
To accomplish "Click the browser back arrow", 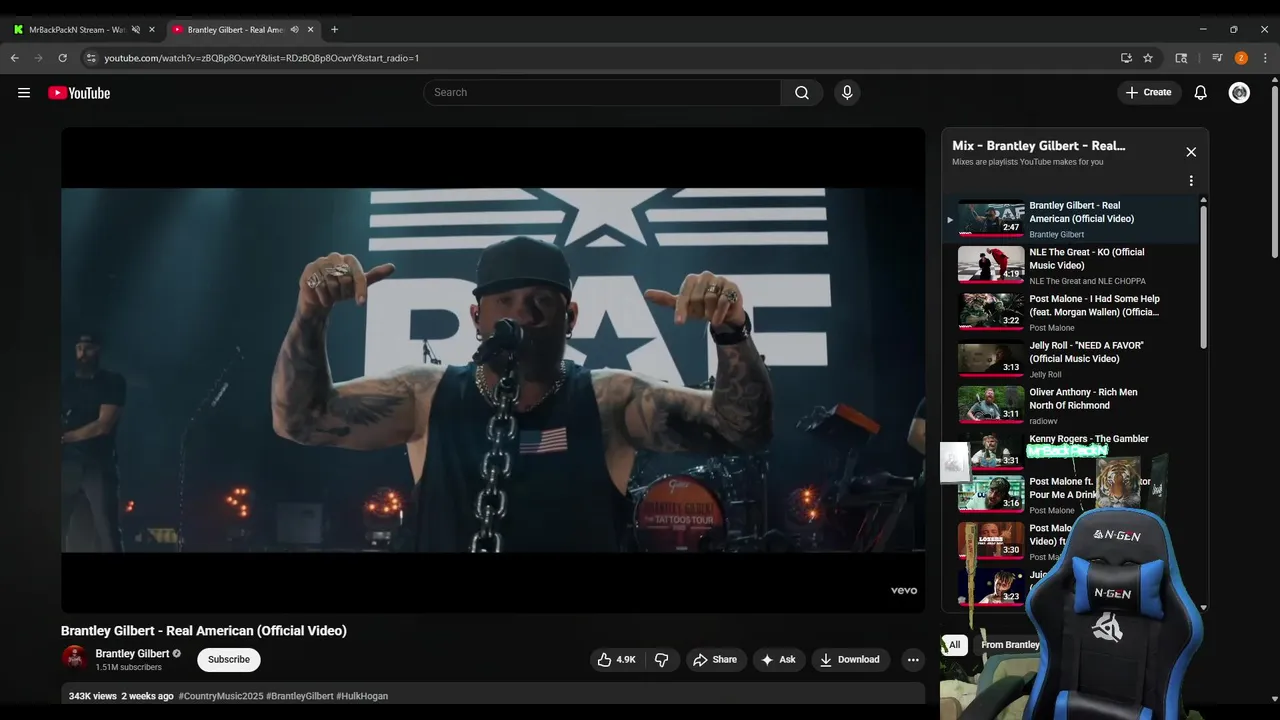I will 15,58.
